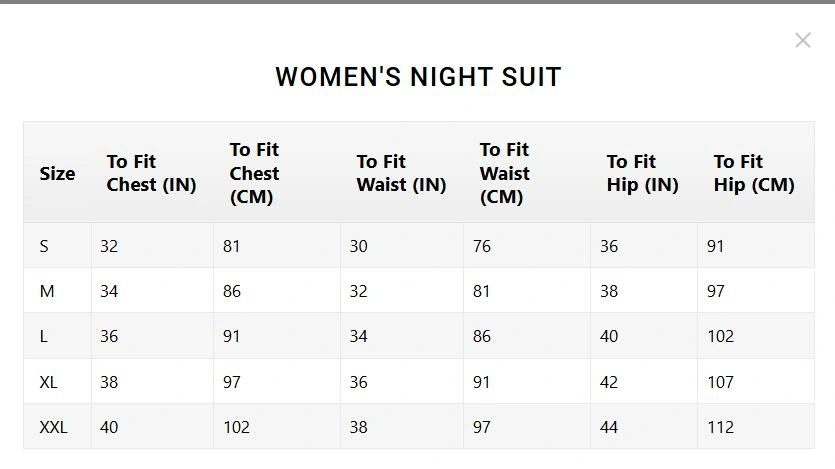Viewport: 835px width, 469px height.
Task: Select the To Fit Hip (CM) header
Action: (x=754, y=173)
